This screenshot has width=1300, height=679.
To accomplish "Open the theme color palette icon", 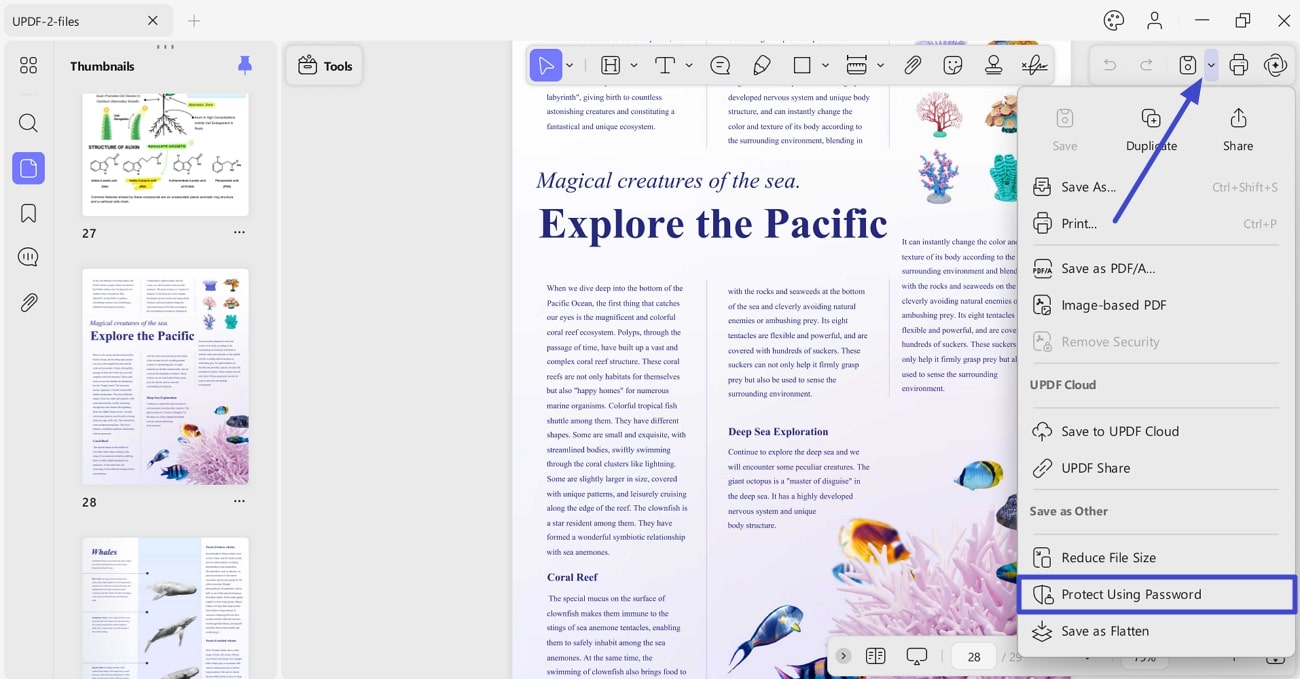I will 1113,20.
